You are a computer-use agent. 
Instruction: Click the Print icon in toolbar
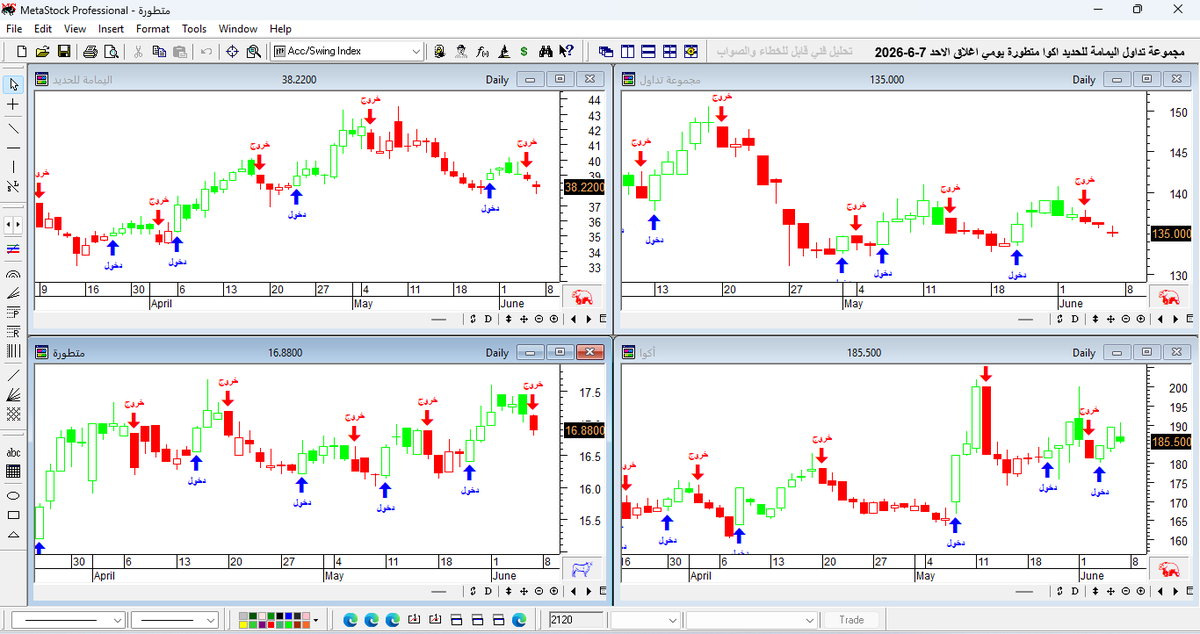(90, 51)
